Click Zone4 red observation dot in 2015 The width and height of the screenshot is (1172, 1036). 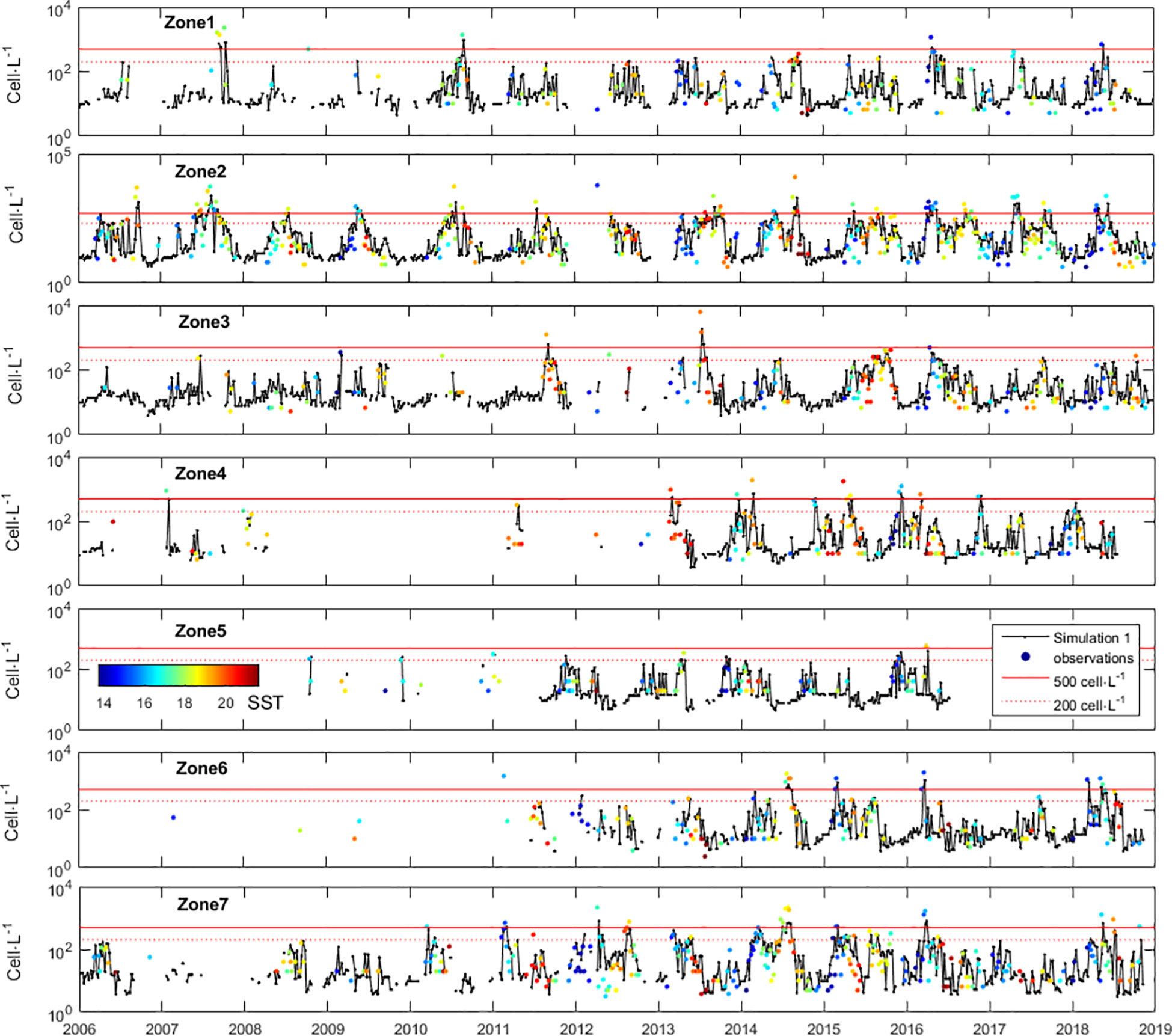843,481
